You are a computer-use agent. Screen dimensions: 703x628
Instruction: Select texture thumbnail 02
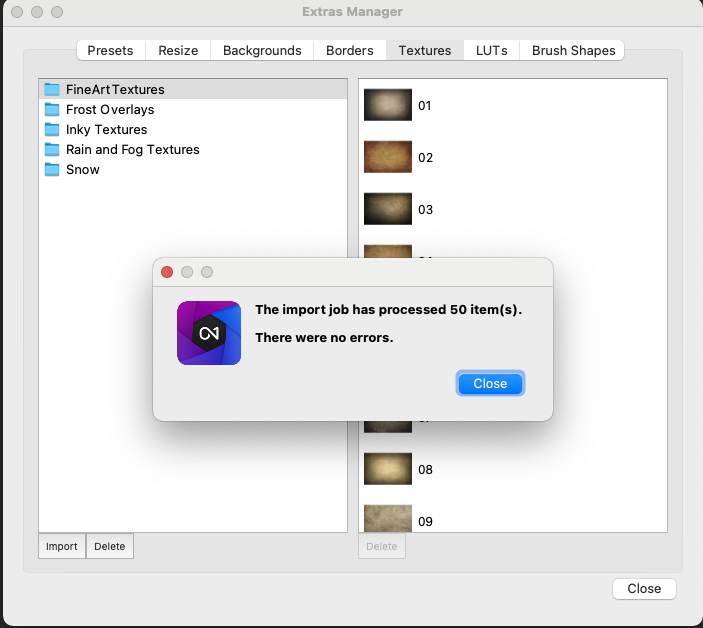[387, 157]
